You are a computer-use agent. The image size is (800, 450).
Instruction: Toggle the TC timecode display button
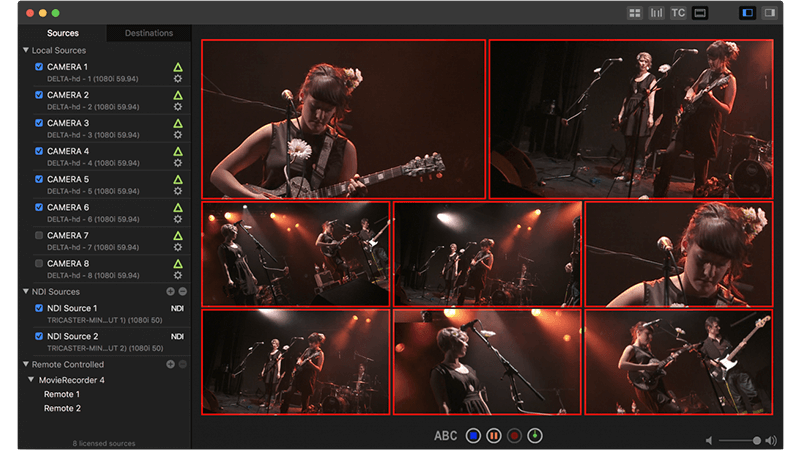point(678,13)
